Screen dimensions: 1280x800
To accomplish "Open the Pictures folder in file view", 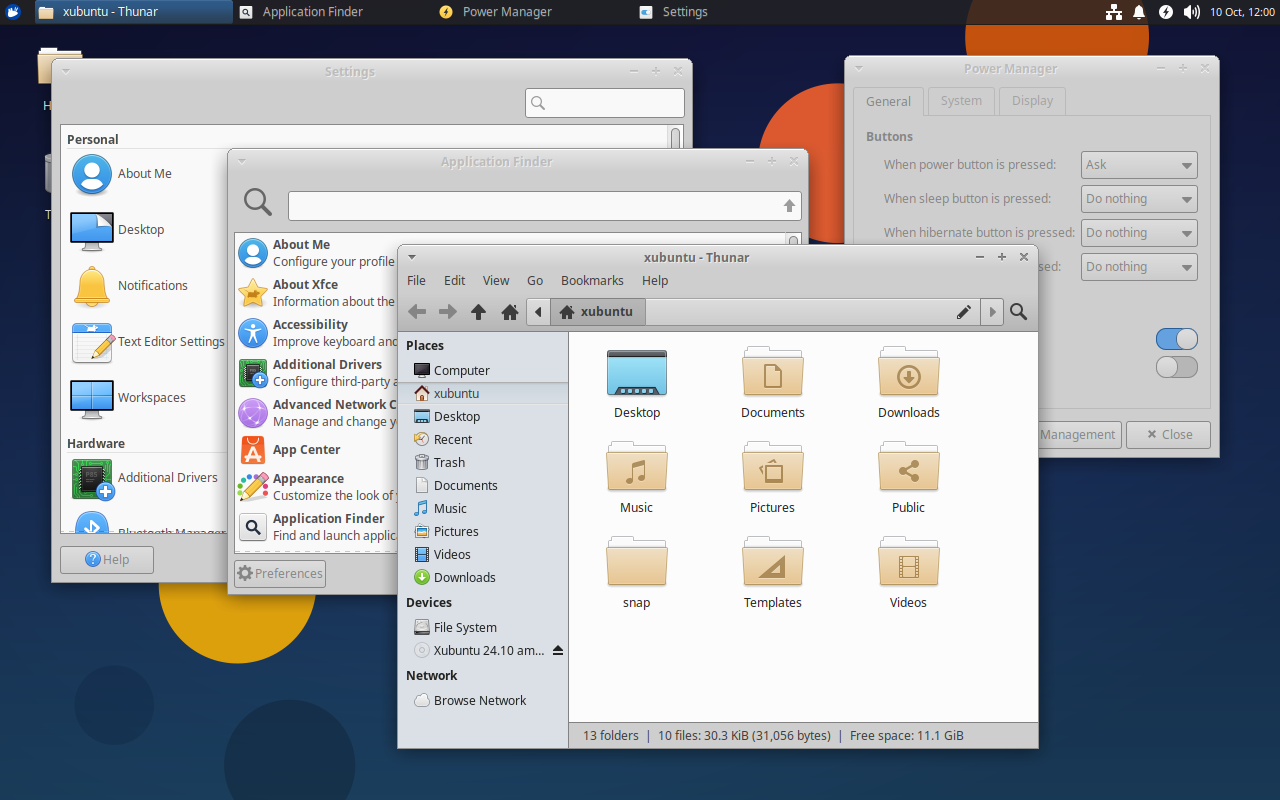I will 772,478.
